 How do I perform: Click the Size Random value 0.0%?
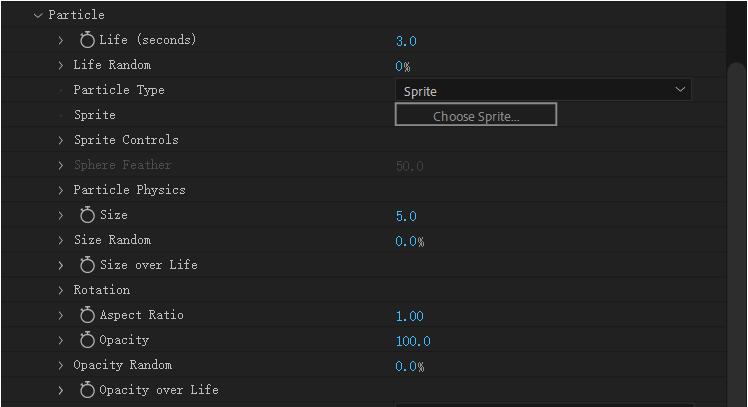[x=409, y=241]
